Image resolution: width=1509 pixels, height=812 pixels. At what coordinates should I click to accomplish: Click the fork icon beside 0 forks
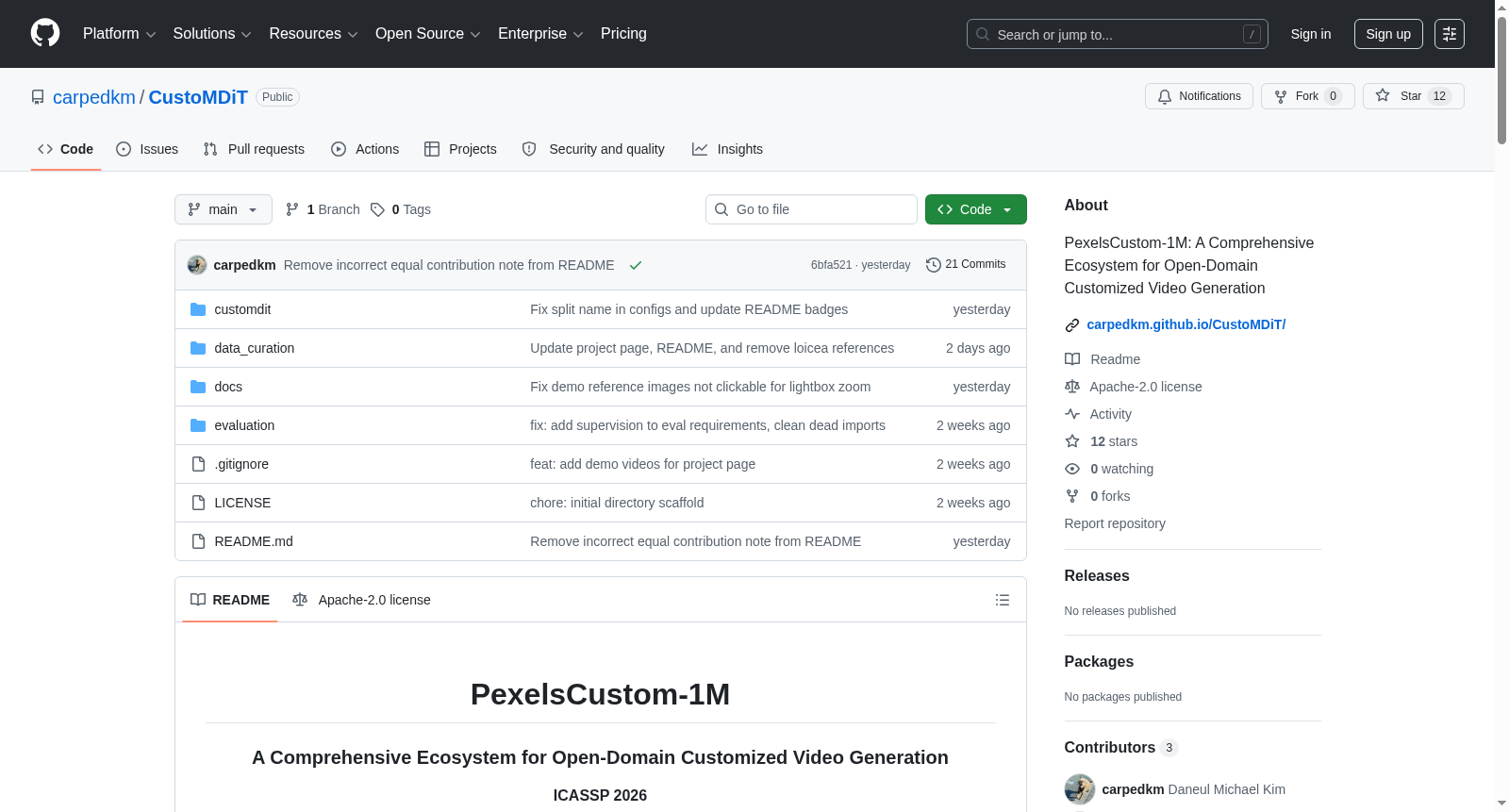click(1072, 496)
